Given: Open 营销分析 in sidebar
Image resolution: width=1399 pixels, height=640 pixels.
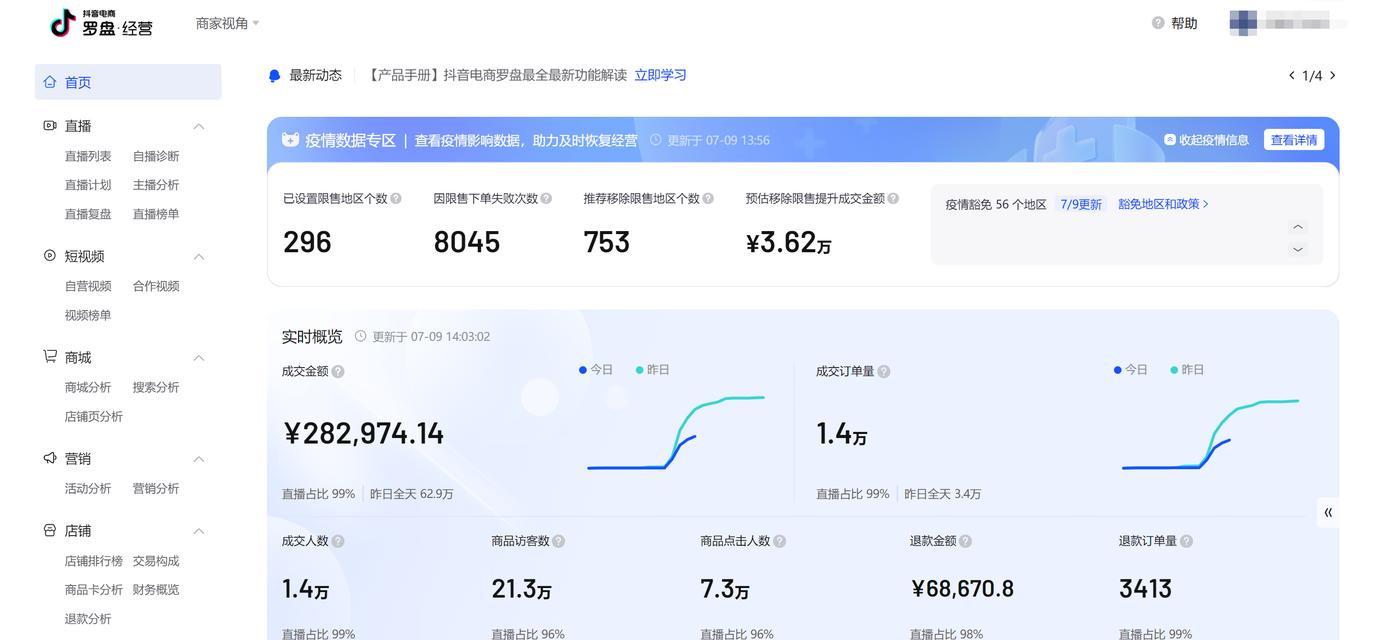Looking at the screenshot, I should (156, 488).
